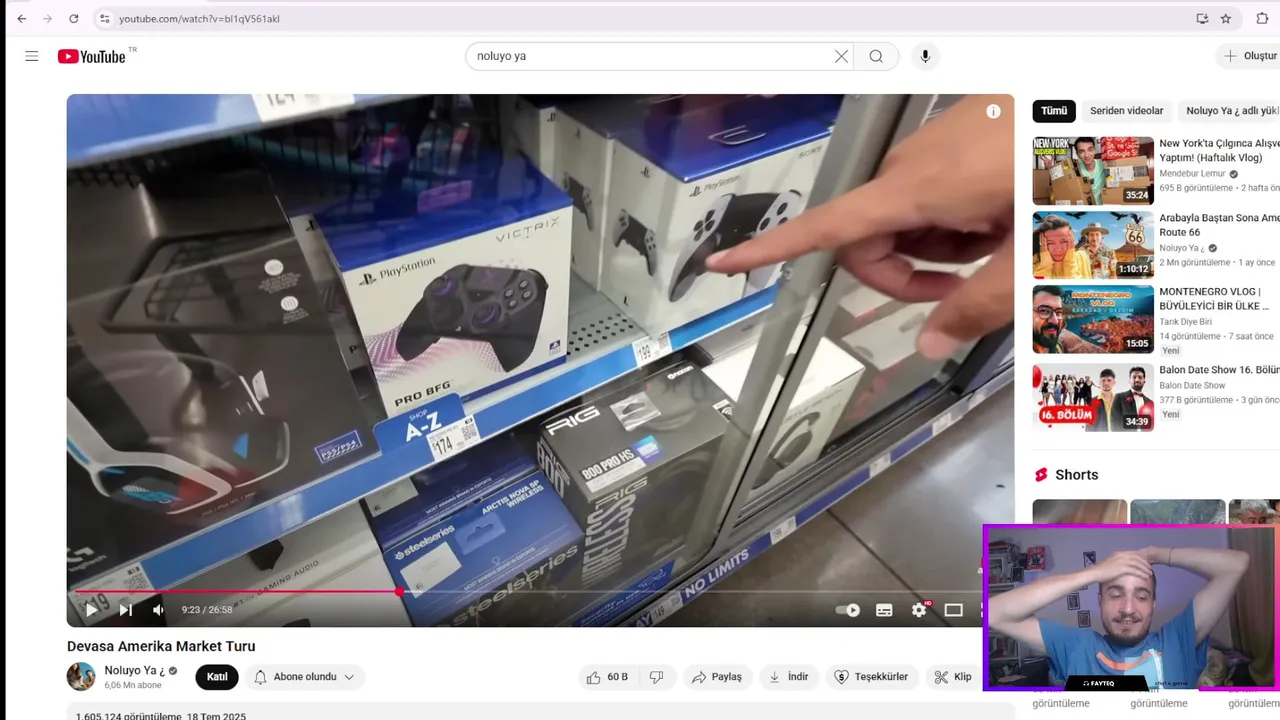Click the Teşekkürler thanks button
1280x720 pixels.
[x=871, y=677]
